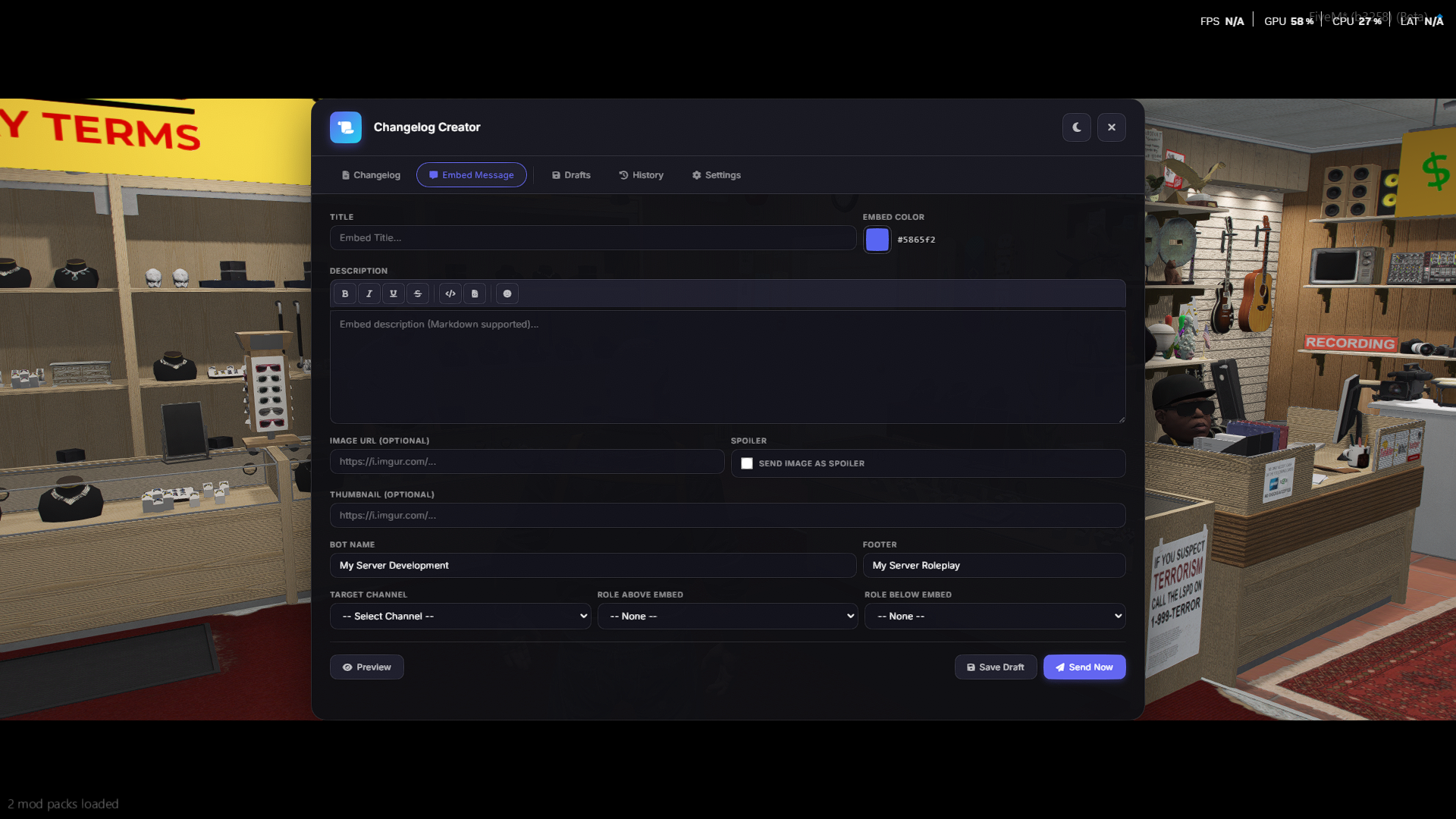Open the emoji picker
The height and width of the screenshot is (819, 1456).
(x=507, y=293)
